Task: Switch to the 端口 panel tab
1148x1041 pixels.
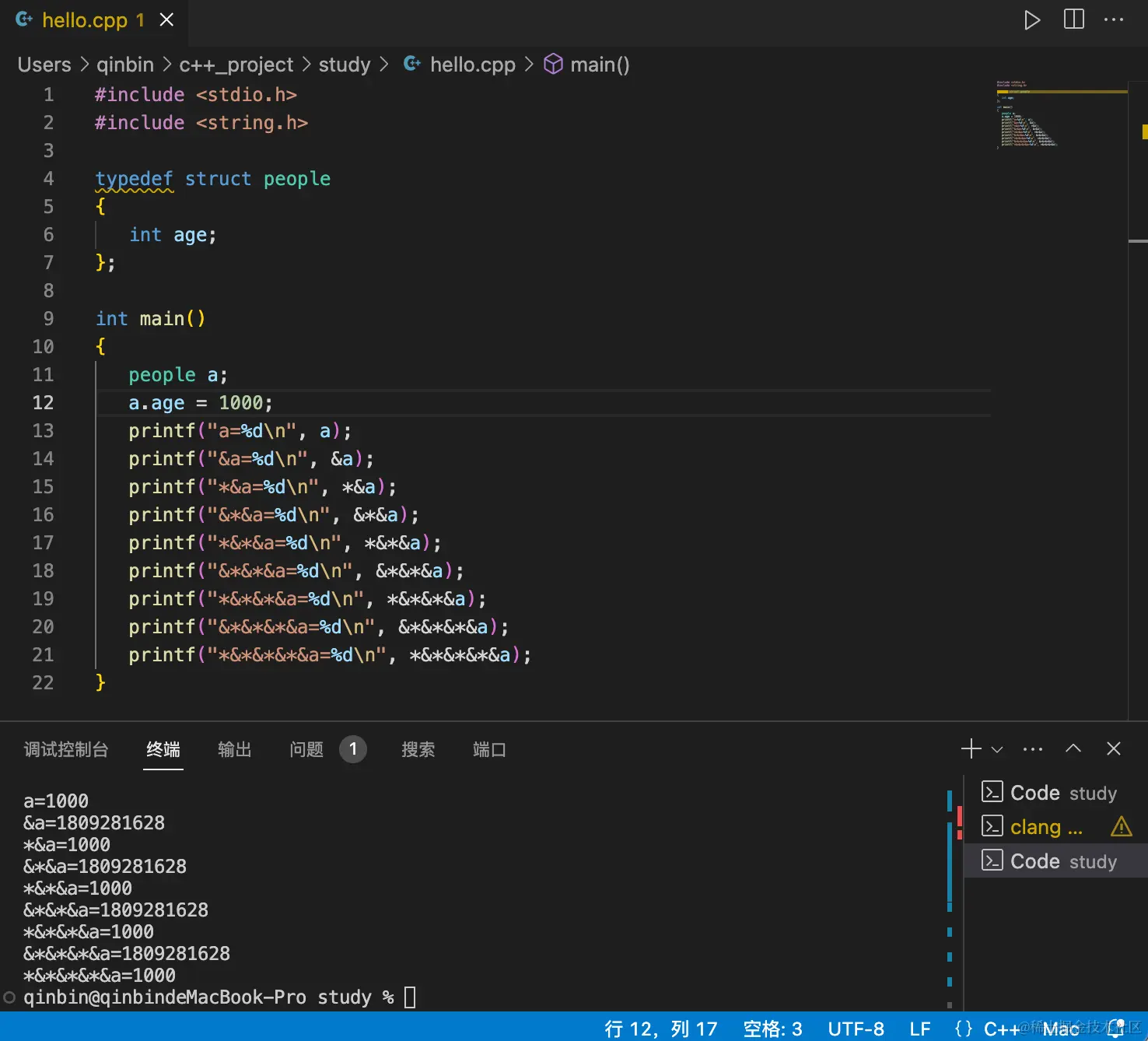Action: [490, 749]
